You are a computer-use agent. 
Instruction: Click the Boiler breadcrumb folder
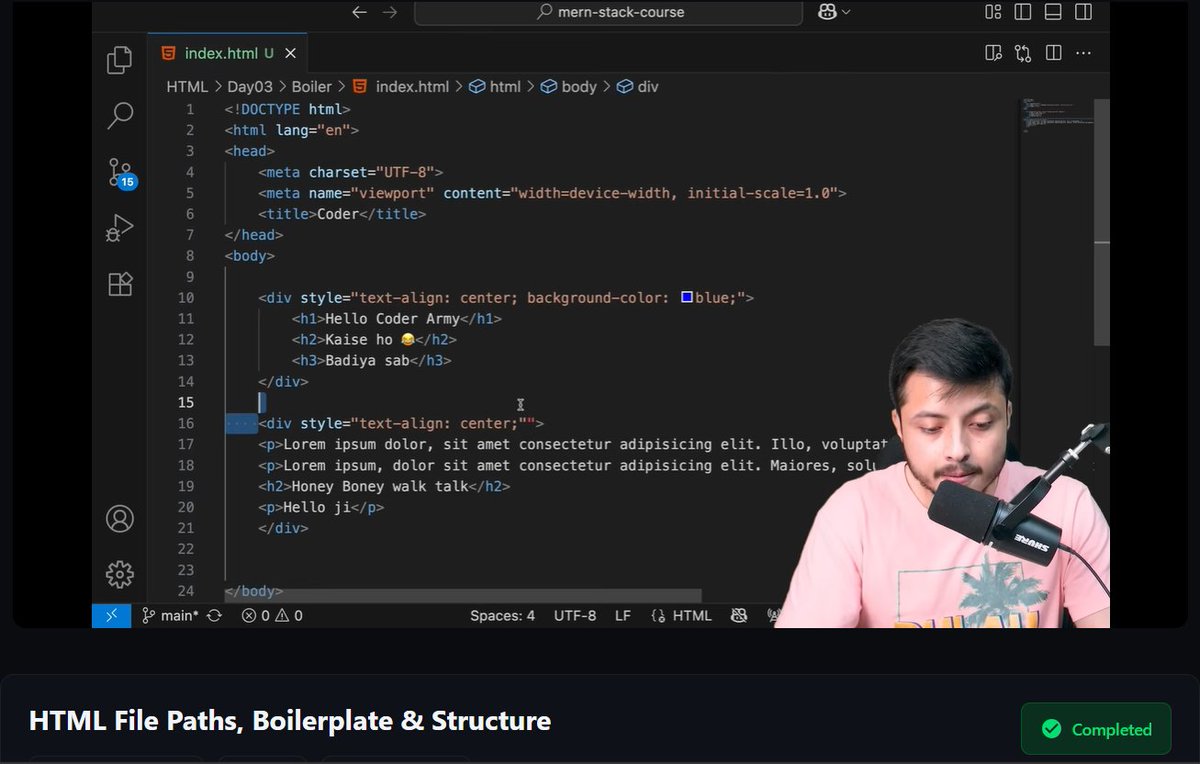click(x=311, y=87)
